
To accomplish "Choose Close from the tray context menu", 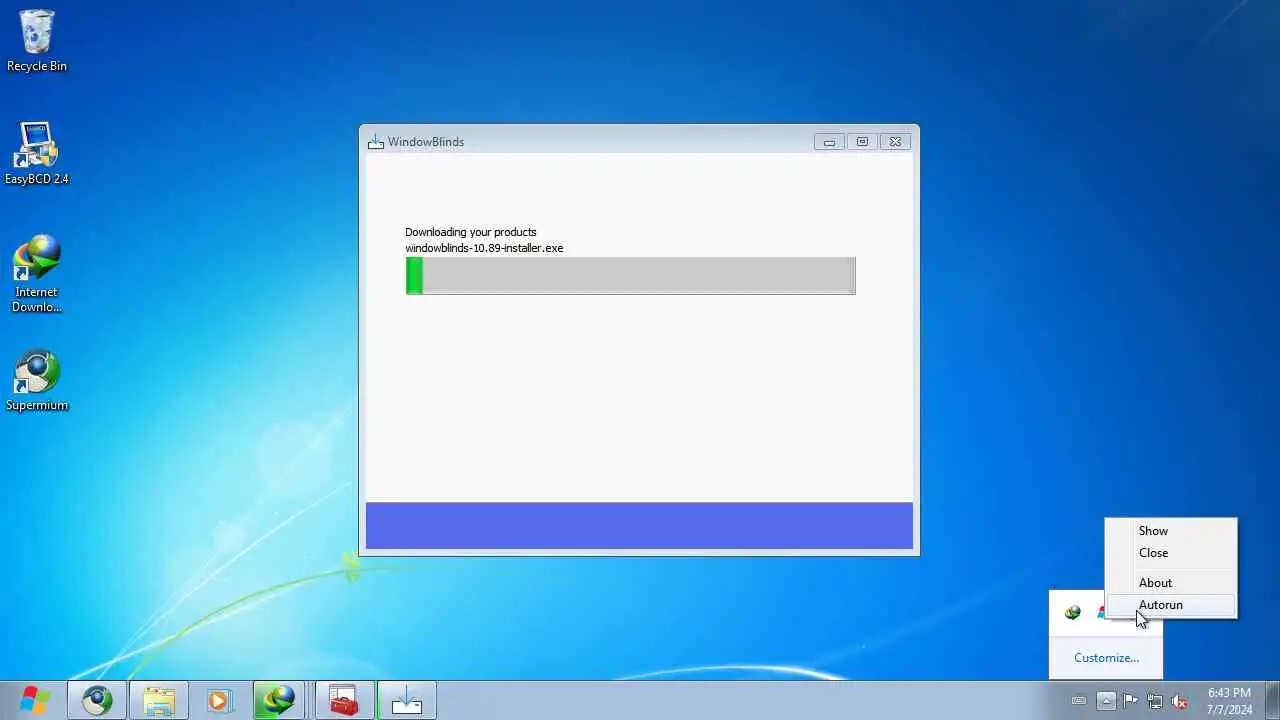I will (1171, 553).
